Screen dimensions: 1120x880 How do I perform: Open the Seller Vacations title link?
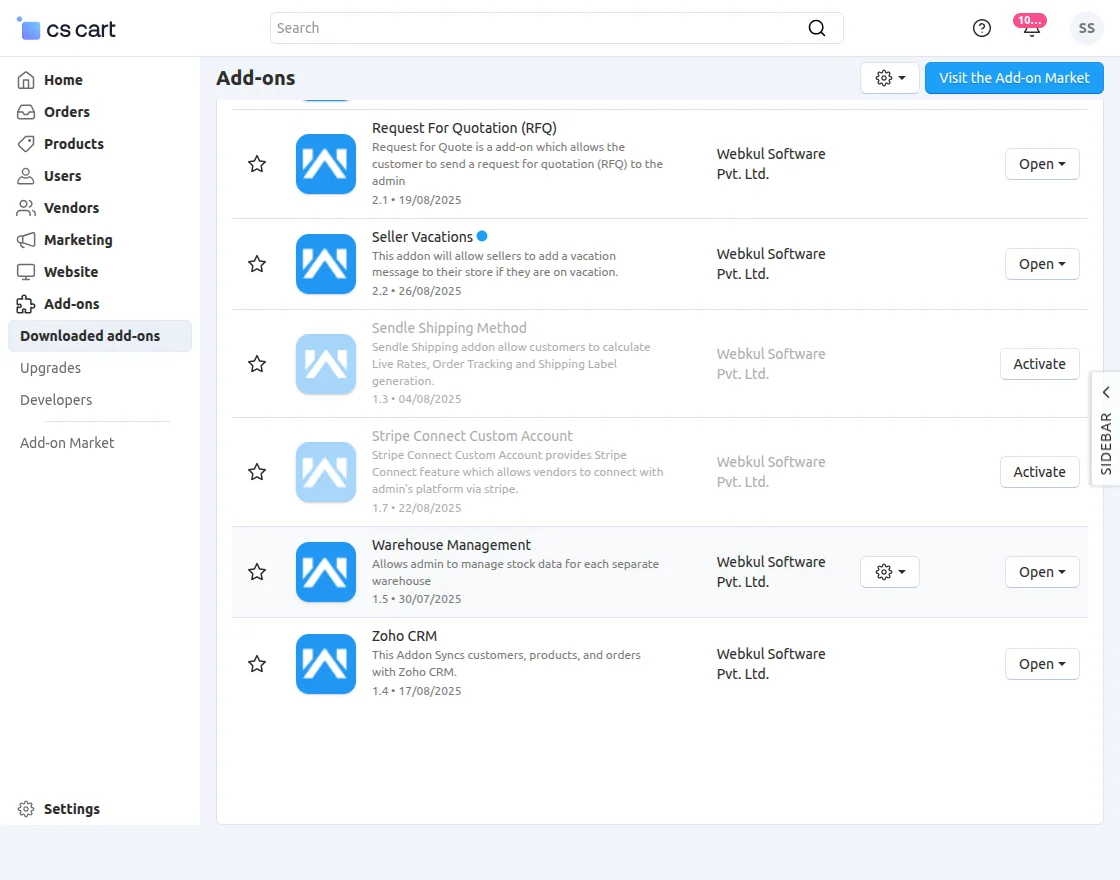(x=422, y=236)
